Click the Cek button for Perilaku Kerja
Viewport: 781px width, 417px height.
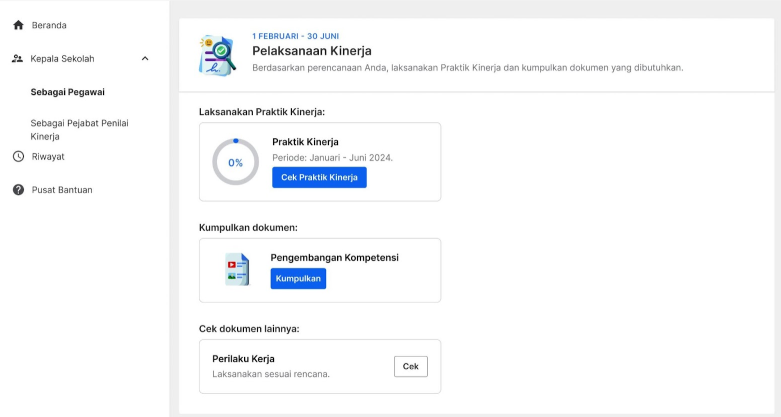(410, 367)
